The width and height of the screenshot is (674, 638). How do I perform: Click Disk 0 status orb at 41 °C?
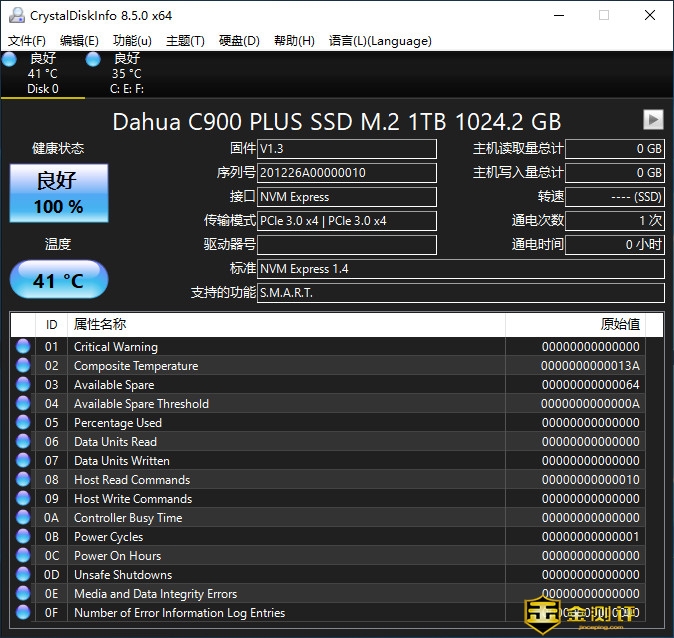click(x=9, y=60)
